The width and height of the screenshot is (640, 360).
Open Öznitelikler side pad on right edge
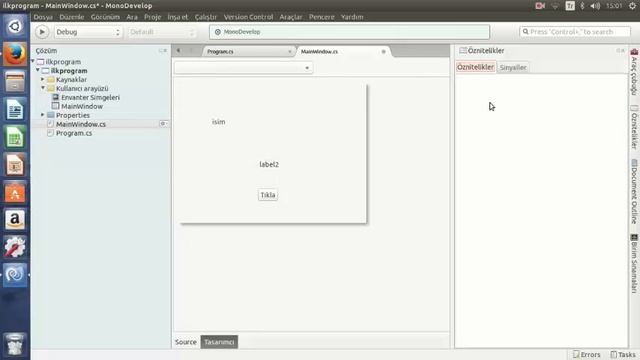click(x=634, y=127)
